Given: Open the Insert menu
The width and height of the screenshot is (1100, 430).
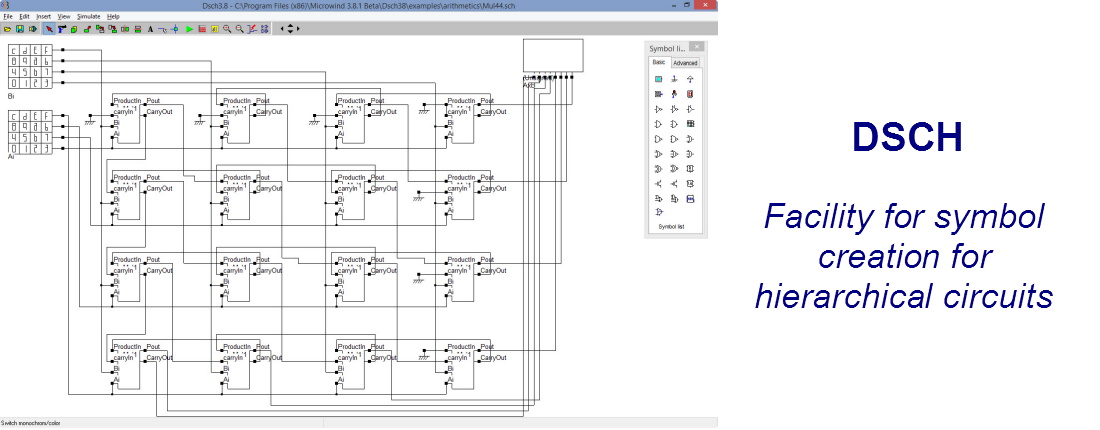Looking at the screenshot, I should pyautogui.click(x=43, y=16).
